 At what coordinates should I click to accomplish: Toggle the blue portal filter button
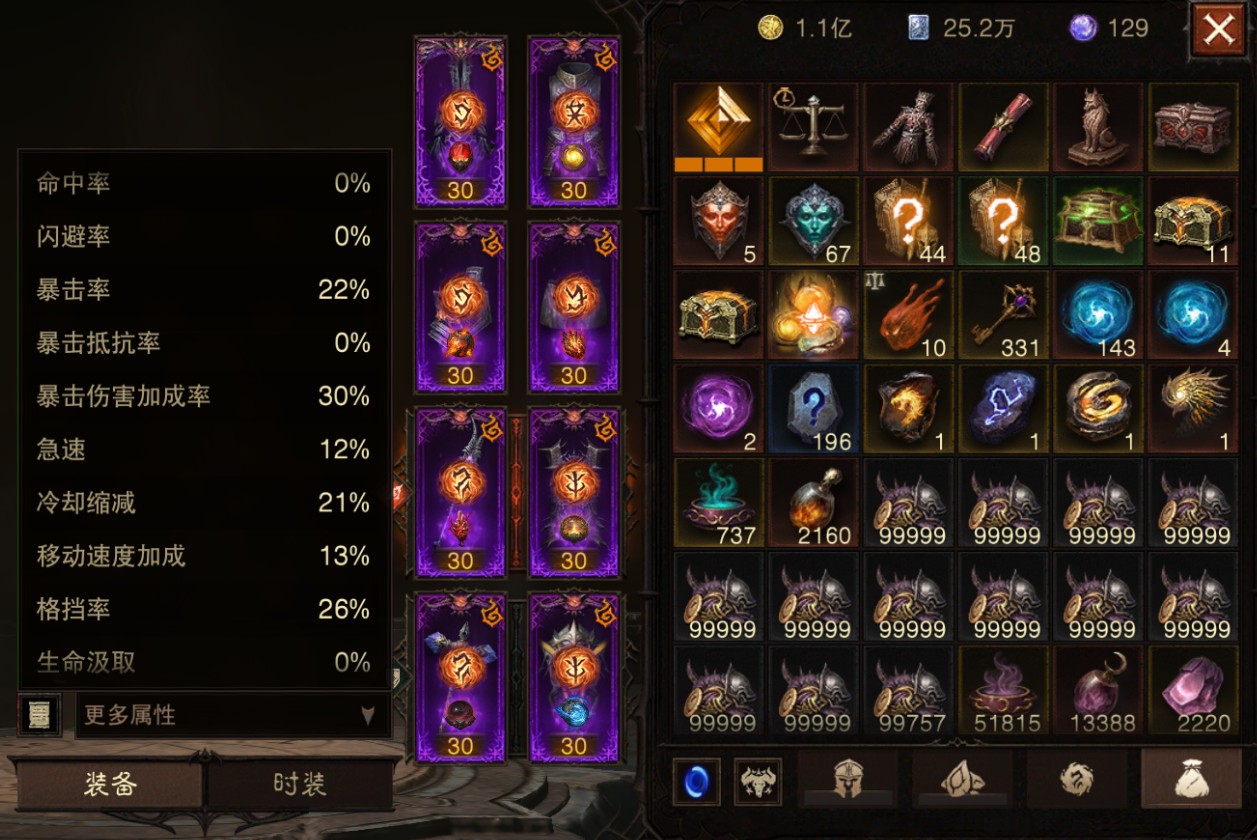(696, 780)
